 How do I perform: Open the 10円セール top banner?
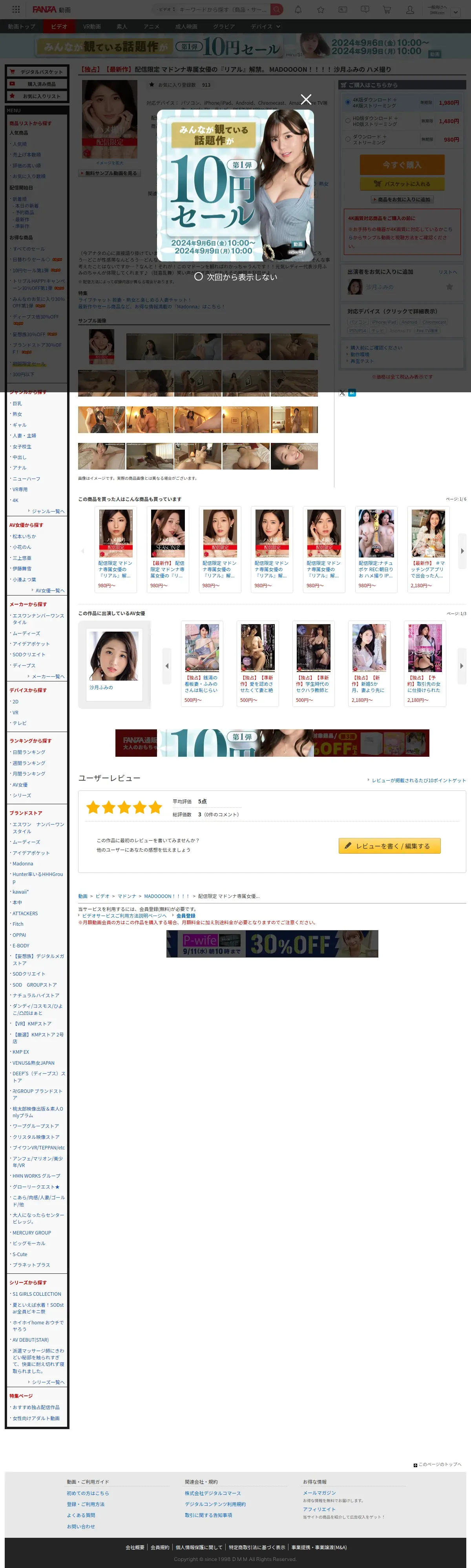tap(235, 46)
